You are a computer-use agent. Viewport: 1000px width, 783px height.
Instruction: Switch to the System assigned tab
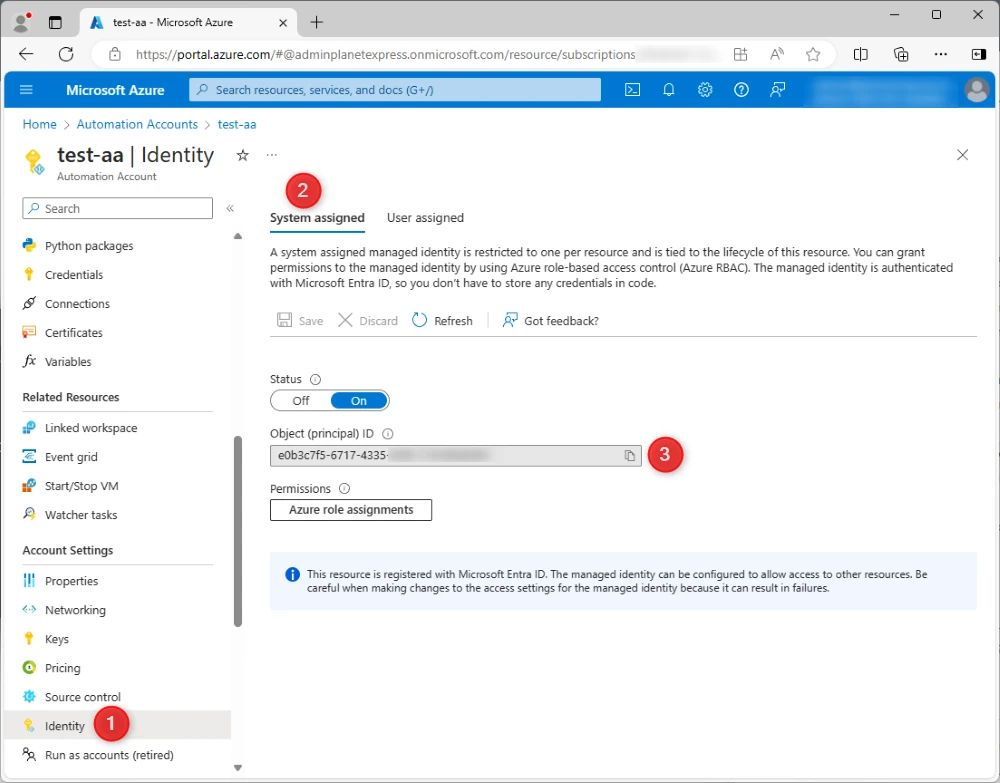click(x=317, y=218)
